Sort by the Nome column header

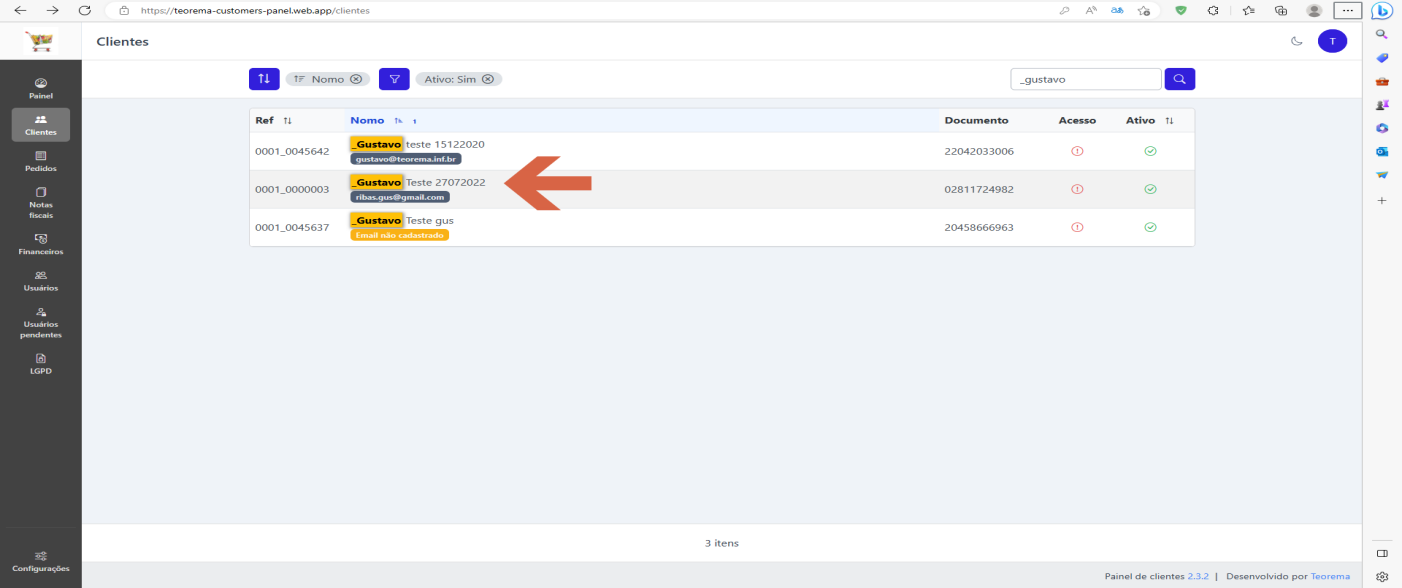pyautogui.click(x=383, y=120)
